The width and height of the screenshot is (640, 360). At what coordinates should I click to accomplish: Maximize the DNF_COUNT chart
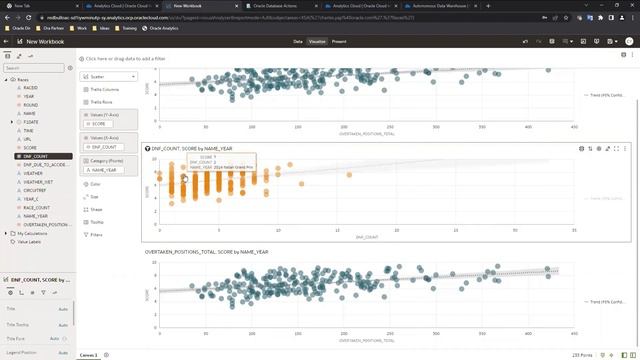point(616,149)
